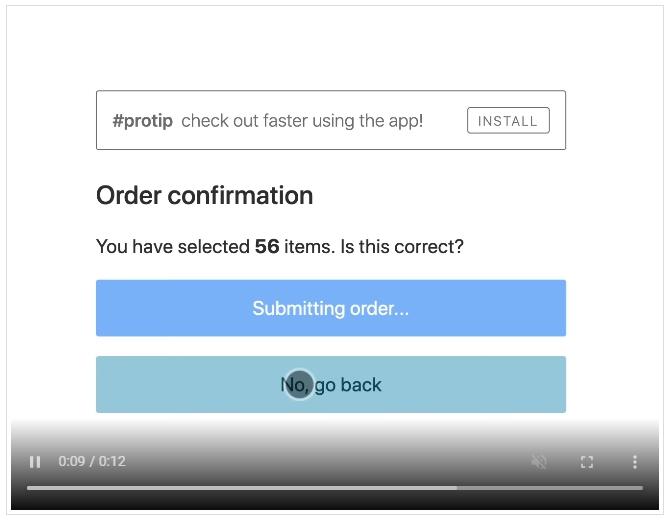Pause the video playback
665x521 pixels.
pyautogui.click(x=35, y=462)
